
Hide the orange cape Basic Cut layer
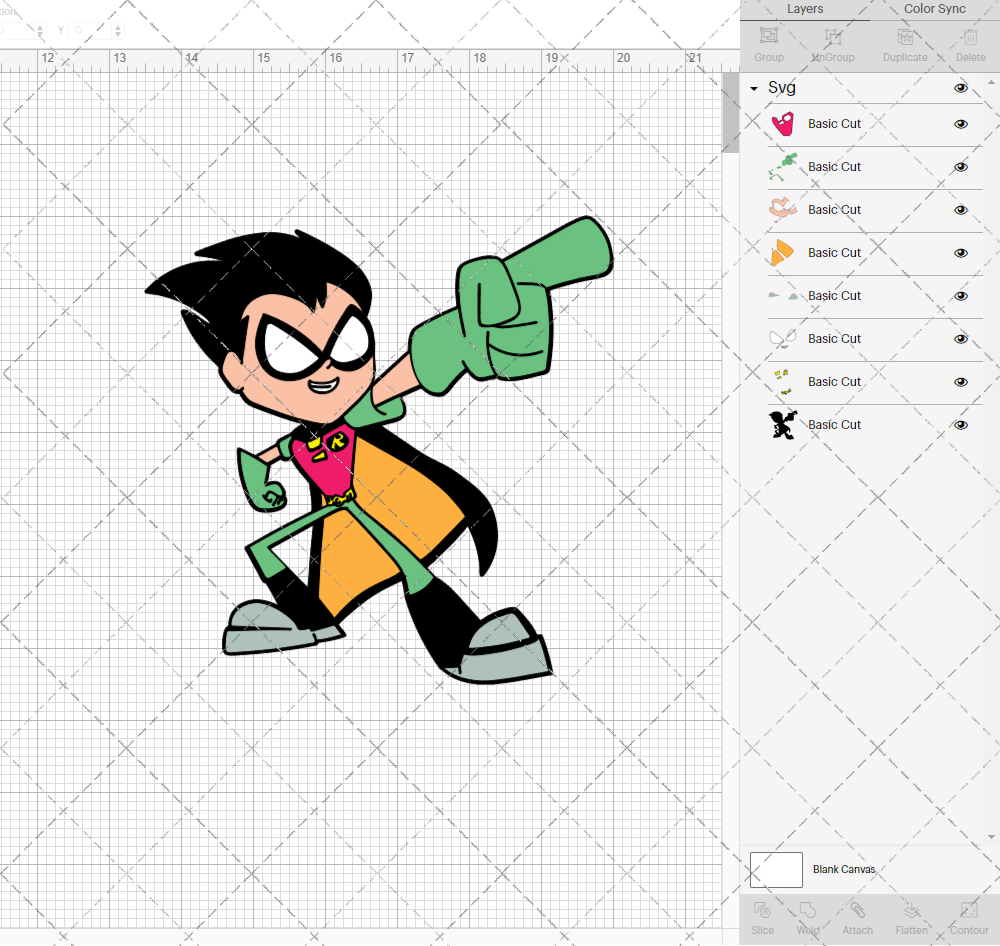click(960, 253)
